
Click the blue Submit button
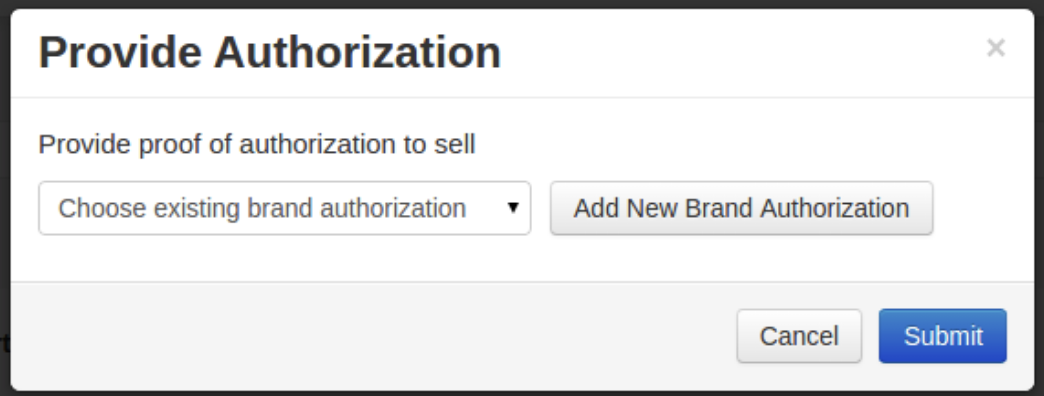(942, 336)
